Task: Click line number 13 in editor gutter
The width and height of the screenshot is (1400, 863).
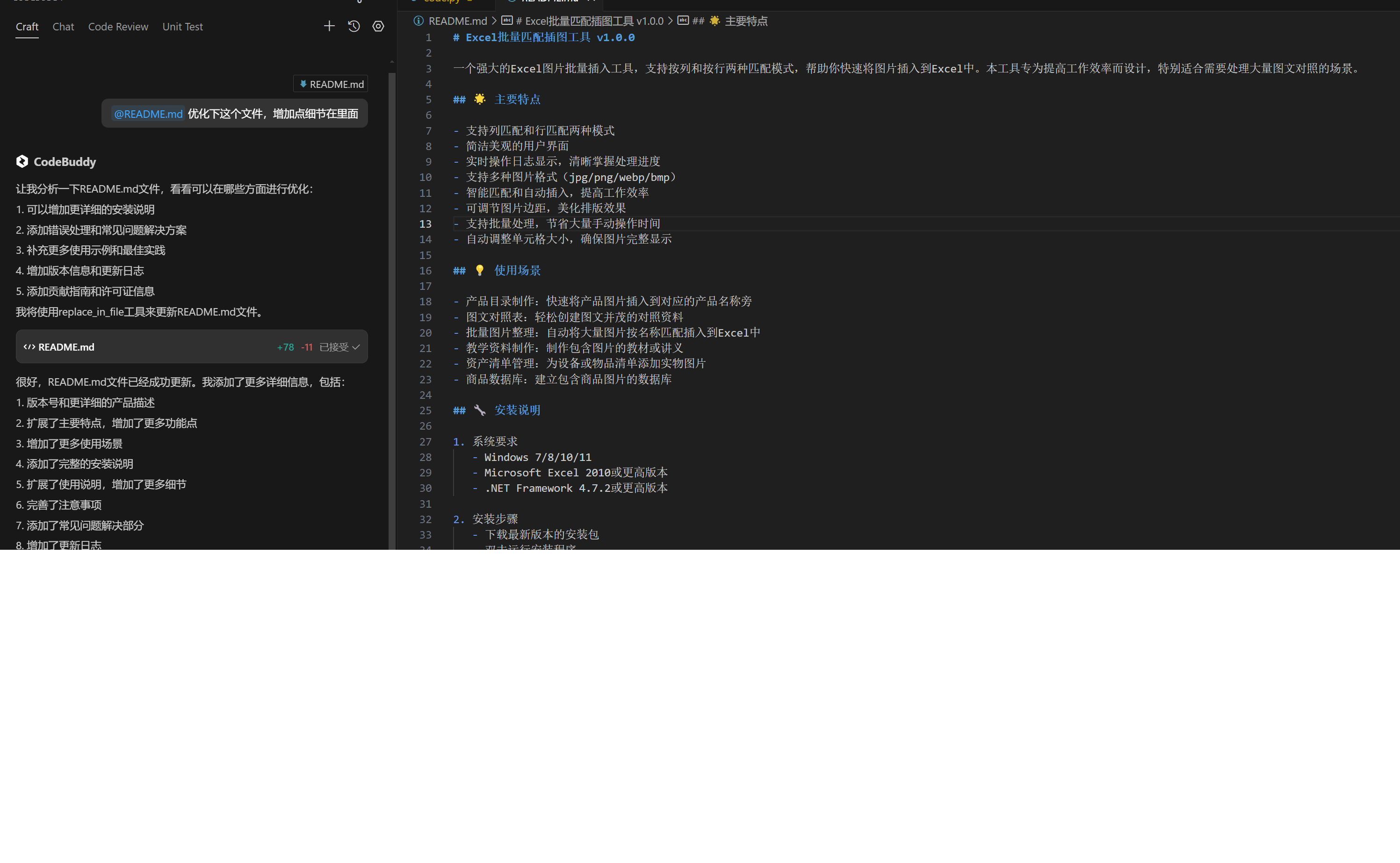Action: tap(425, 224)
